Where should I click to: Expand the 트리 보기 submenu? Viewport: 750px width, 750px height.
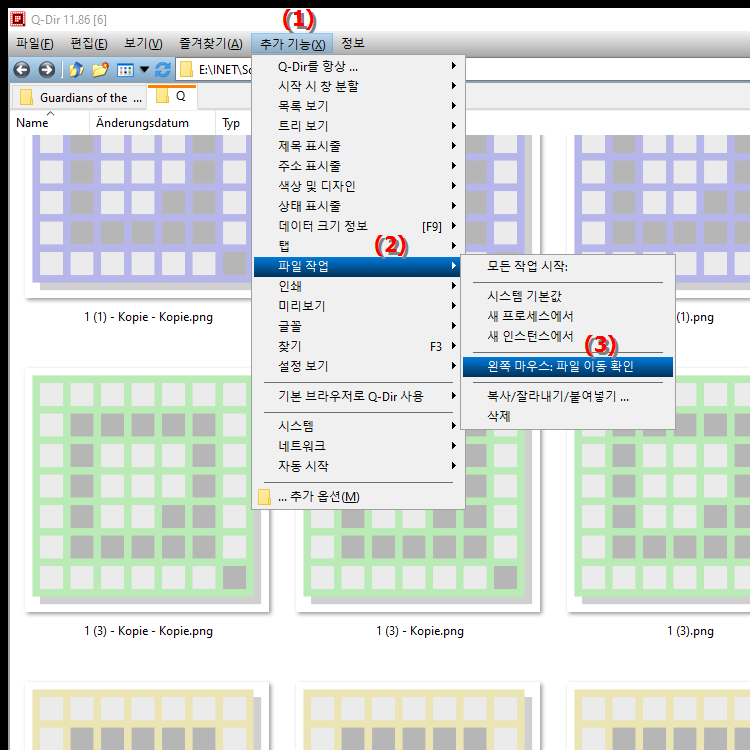(x=358, y=126)
